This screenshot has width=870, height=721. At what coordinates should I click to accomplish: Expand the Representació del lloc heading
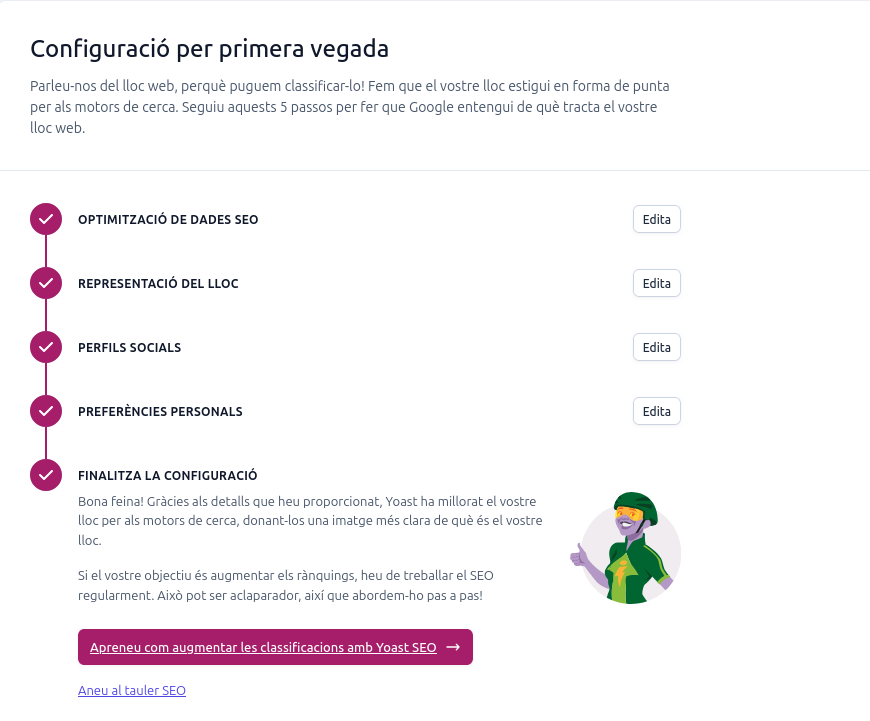point(158,283)
